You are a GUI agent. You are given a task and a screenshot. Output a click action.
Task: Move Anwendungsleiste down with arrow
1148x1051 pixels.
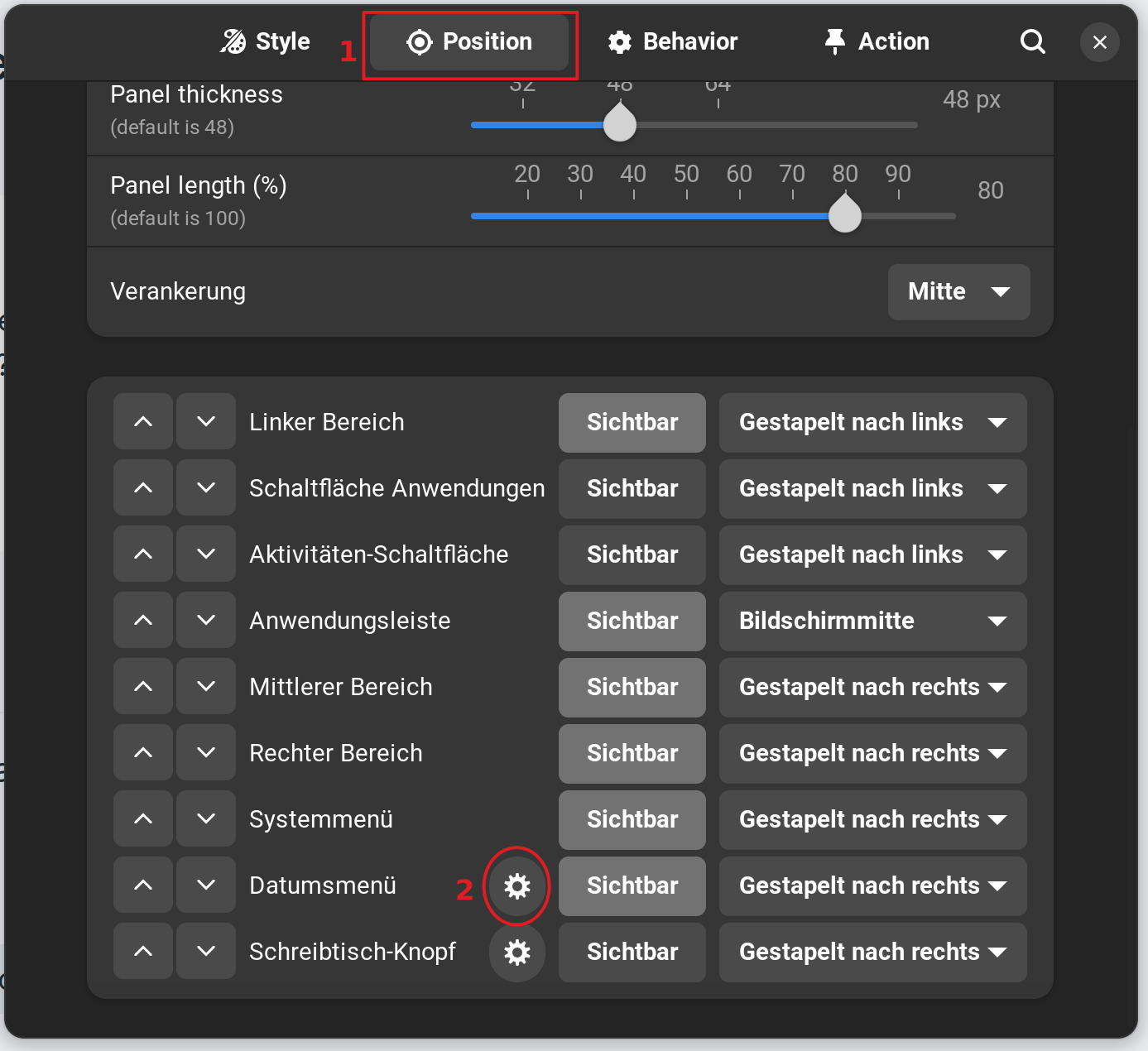(x=206, y=621)
